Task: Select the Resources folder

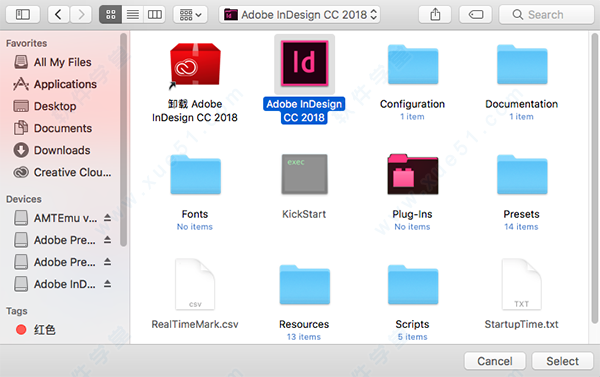Action: point(305,284)
